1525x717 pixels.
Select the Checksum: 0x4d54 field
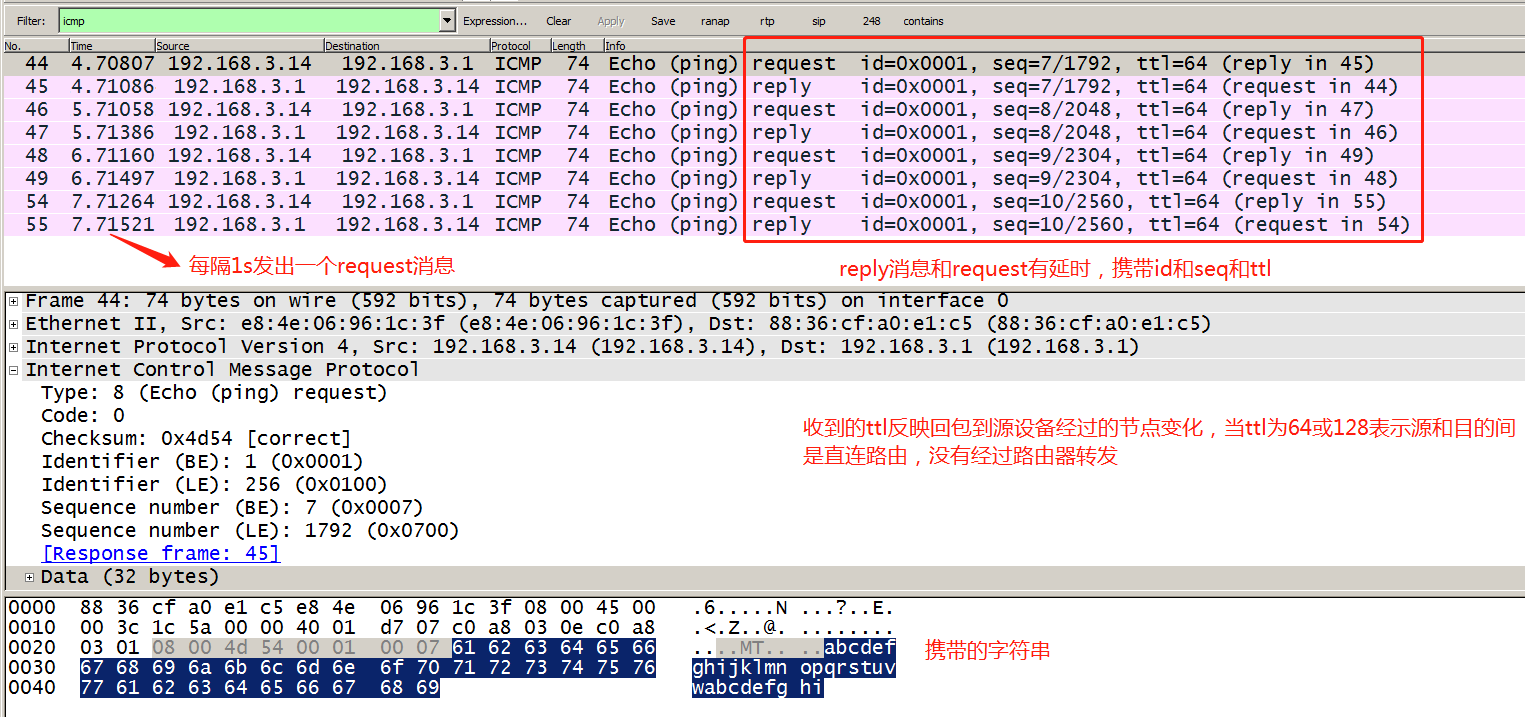(x=197, y=439)
